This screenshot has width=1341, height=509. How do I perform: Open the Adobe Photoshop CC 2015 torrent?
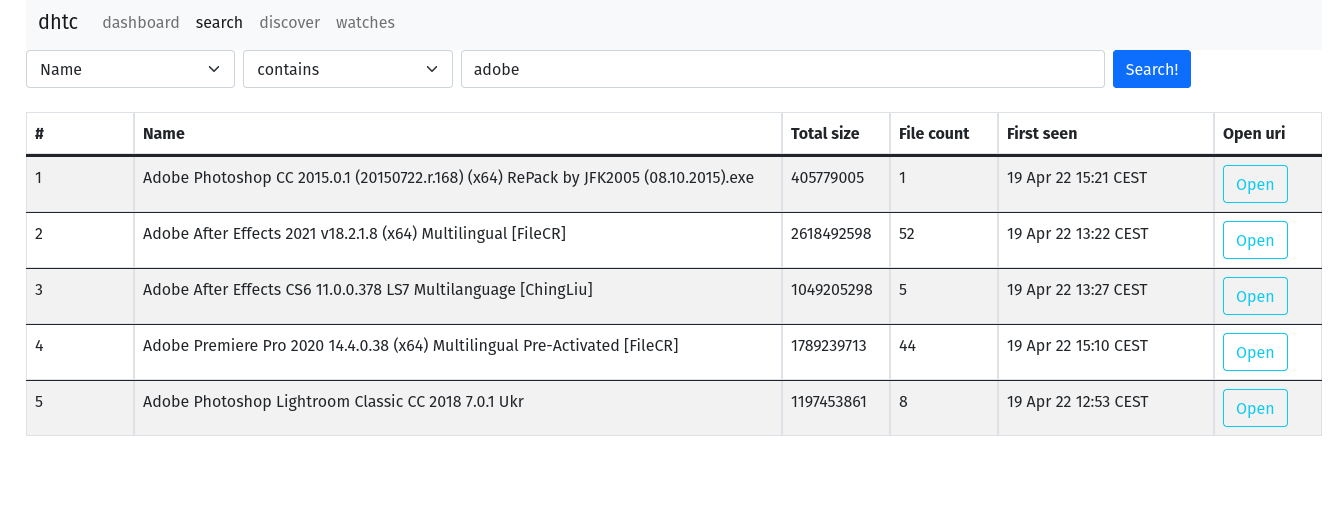pyautogui.click(x=1254, y=184)
